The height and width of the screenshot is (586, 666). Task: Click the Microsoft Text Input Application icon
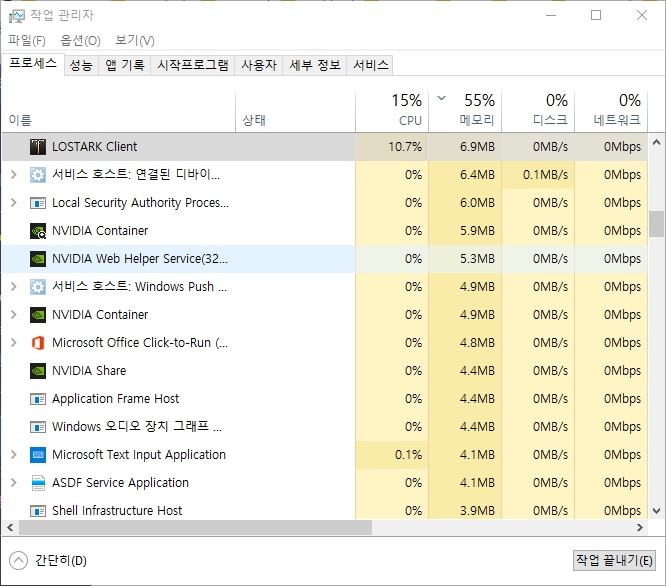click(38, 455)
